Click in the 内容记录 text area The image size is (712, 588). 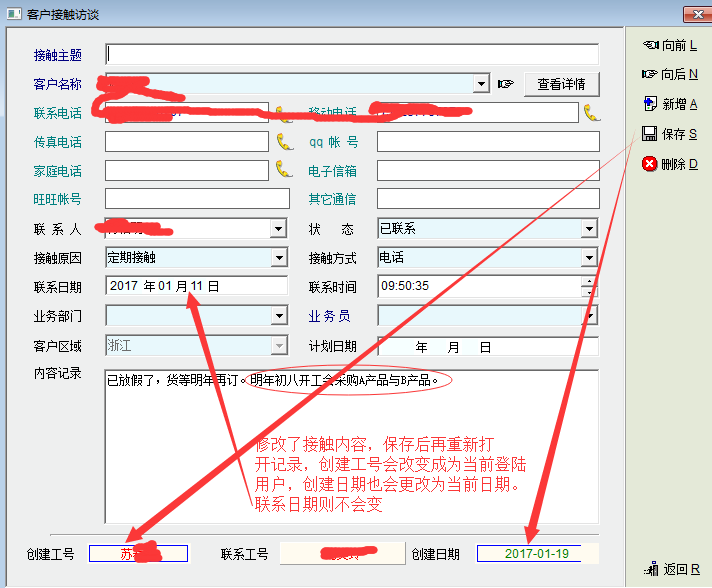350,450
